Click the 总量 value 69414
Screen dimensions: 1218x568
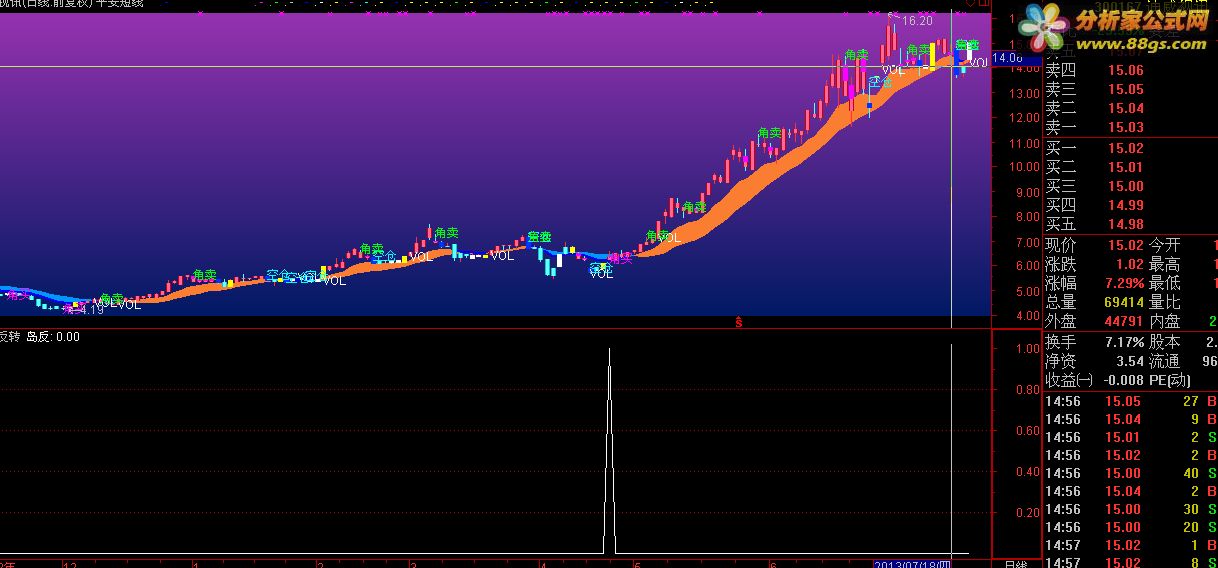click(x=1124, y=302)
